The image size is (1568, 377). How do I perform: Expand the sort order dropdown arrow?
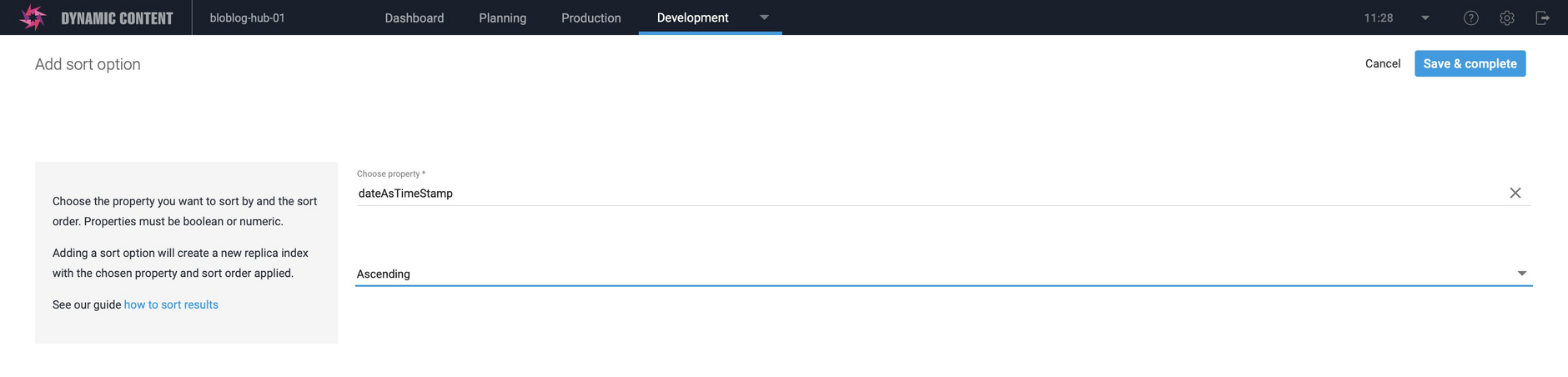(1521, 274)
